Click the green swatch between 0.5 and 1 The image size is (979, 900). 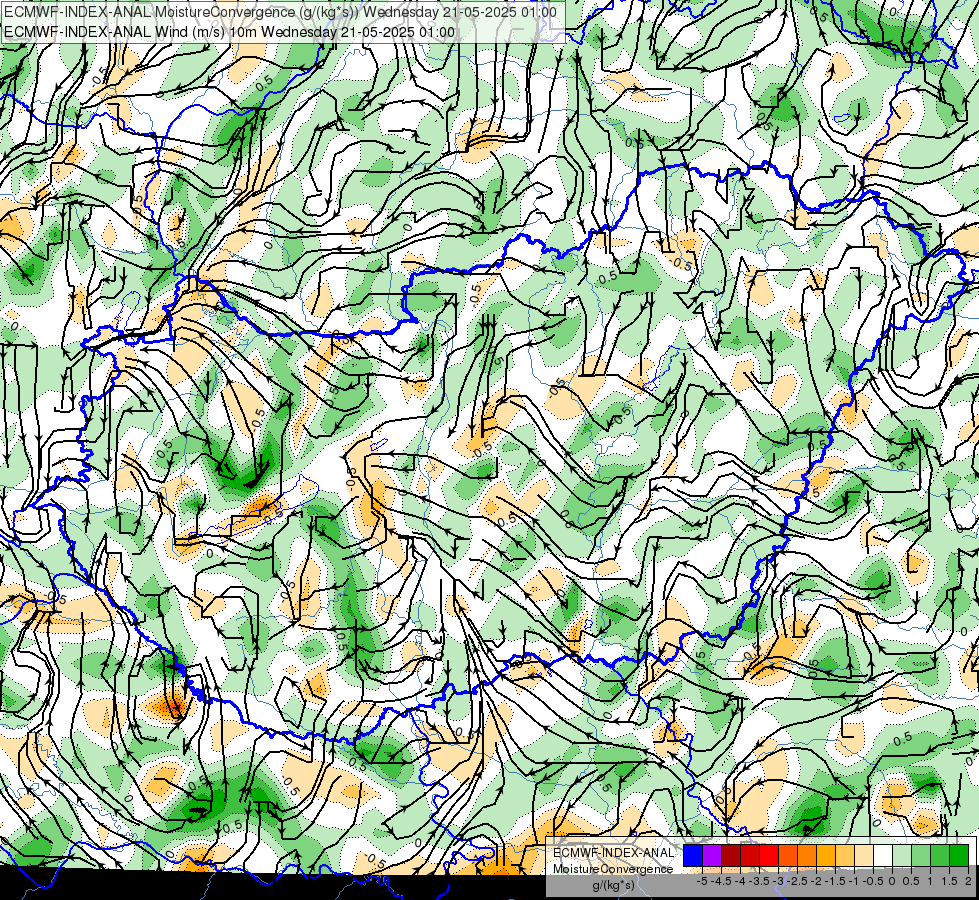[921, 856]
